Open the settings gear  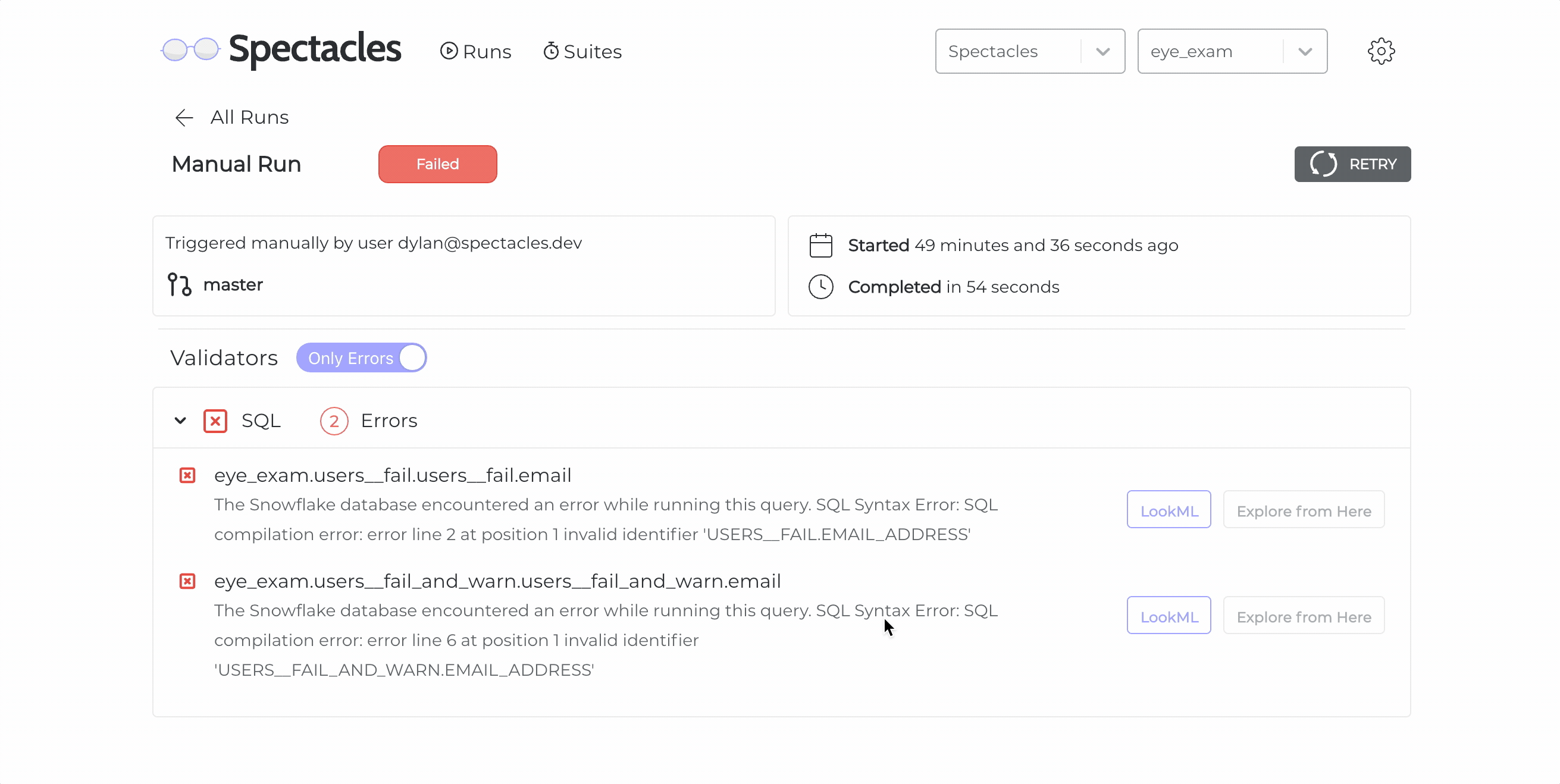[1382, 51]
